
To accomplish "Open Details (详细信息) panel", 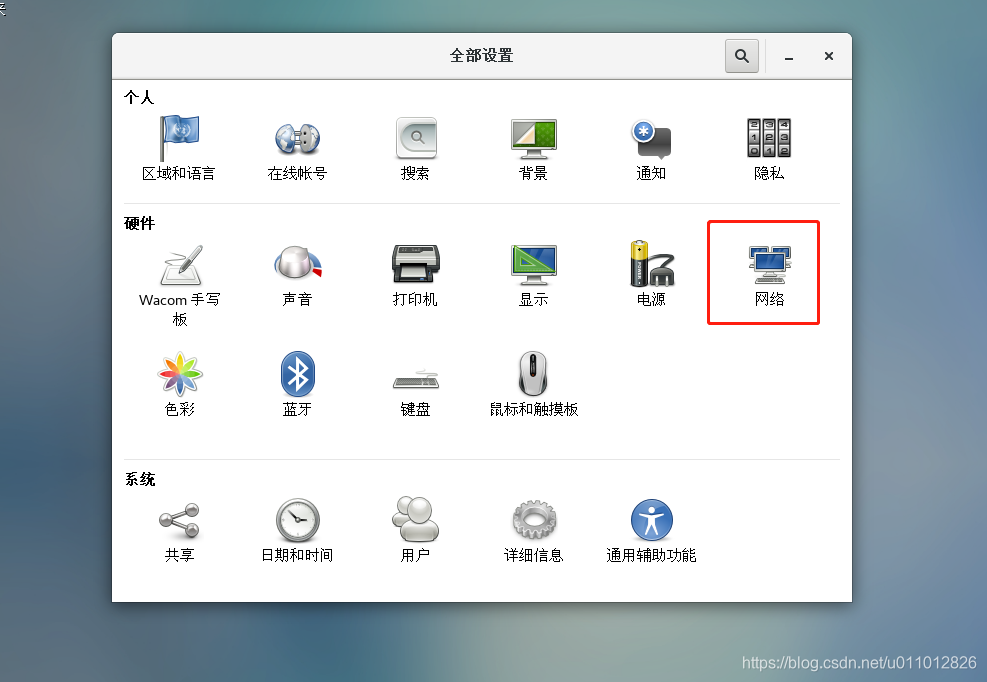I will click(533, 530).
